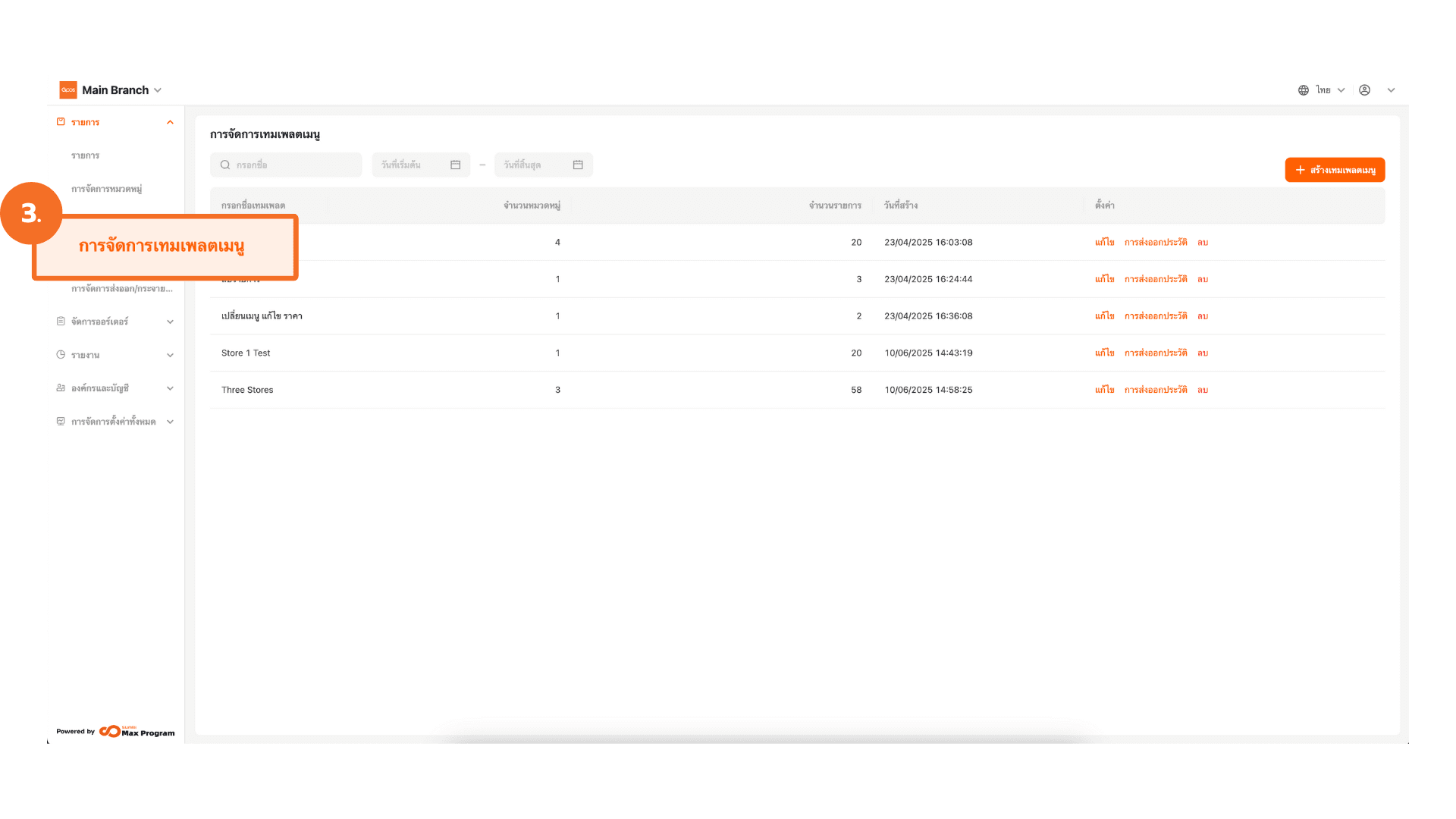Click the รายงาน clock icon in sidebar
This screenshot has width=1456, height=819.
[61, 355]
